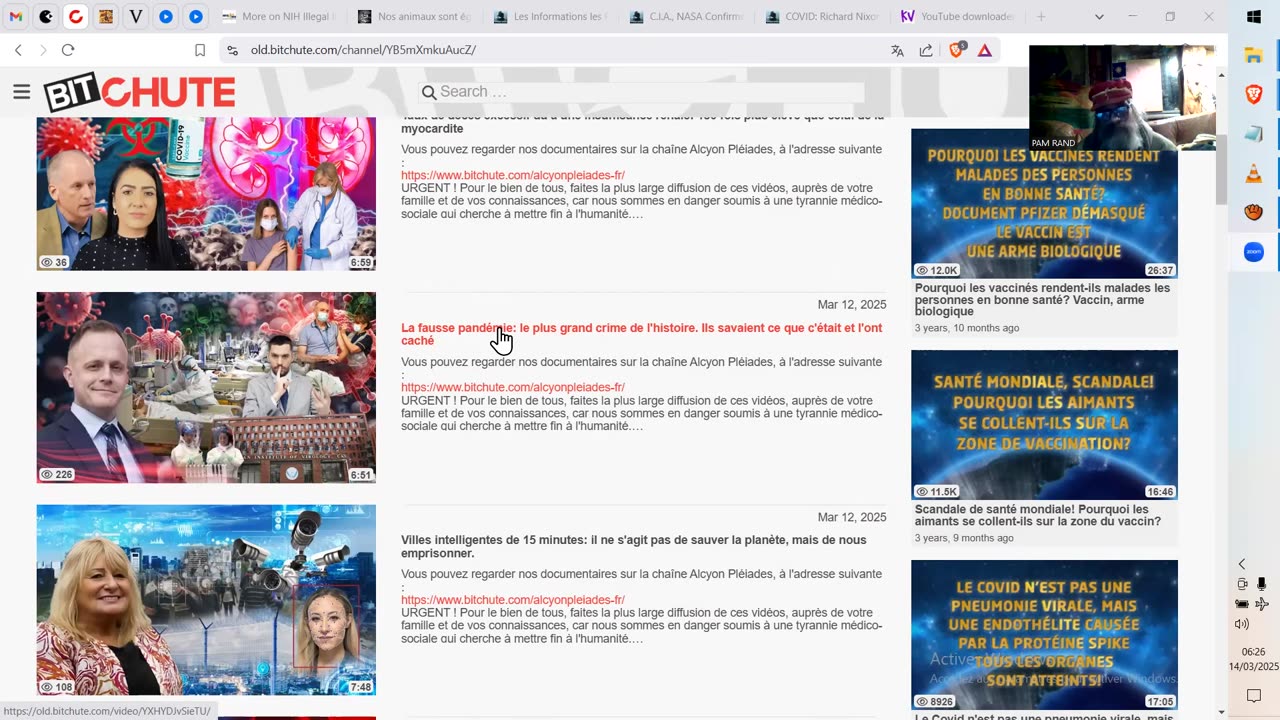1280x720 pixels.
Task: Open the 'Les Informations les' tab
Action: 550,17
